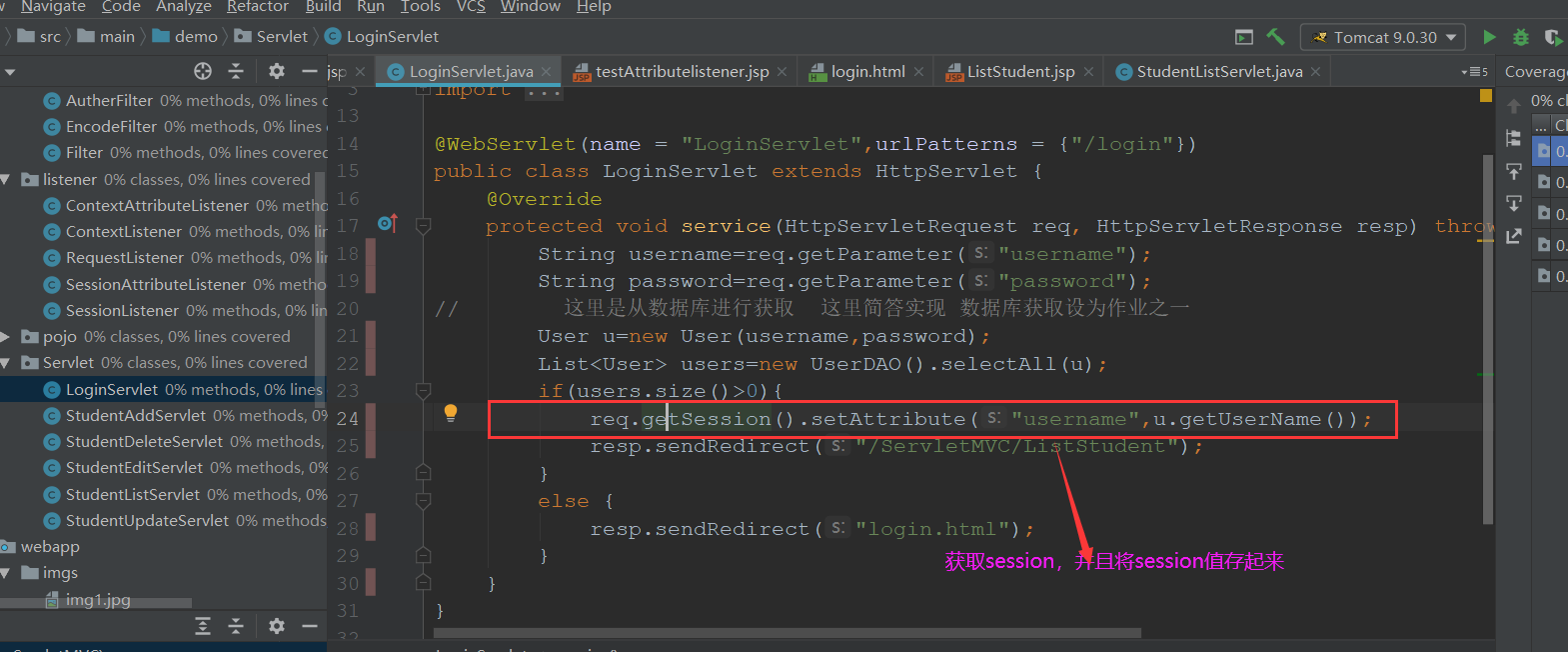Collapse the imgs folder node
The image size is (1568, 652).
[x=6, y=573]
